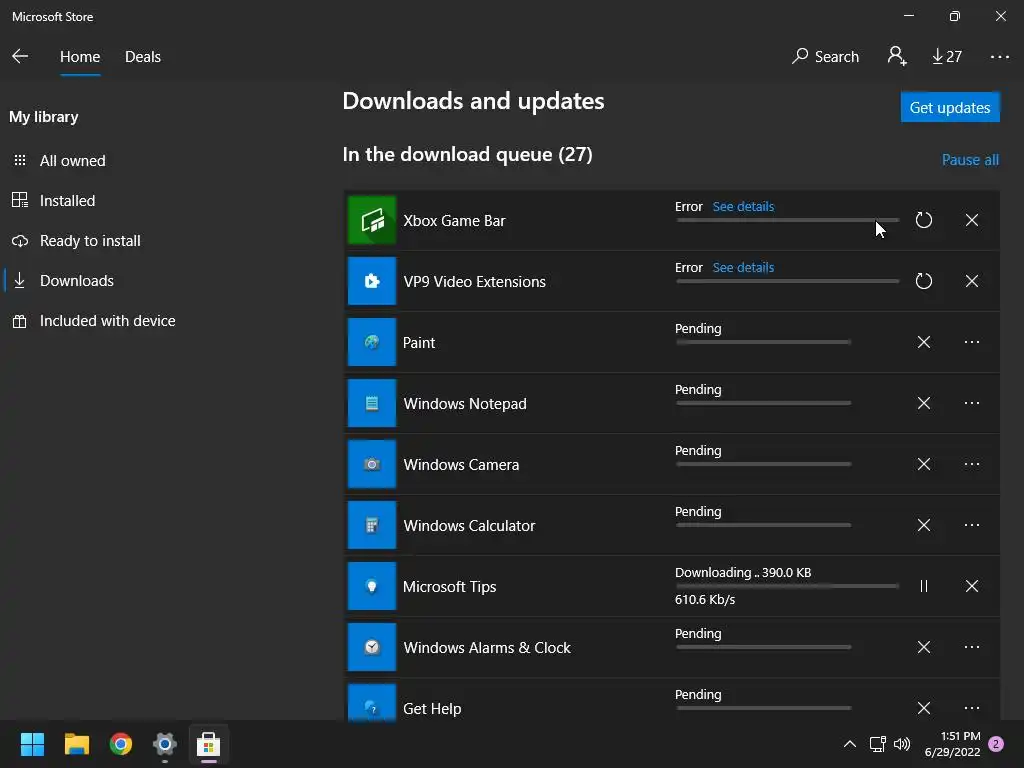Image resolution: width=1024 pixels, height=768 pixels.
Task: Pause the Microsoft Tips download
Action: [x=923, y=586]
